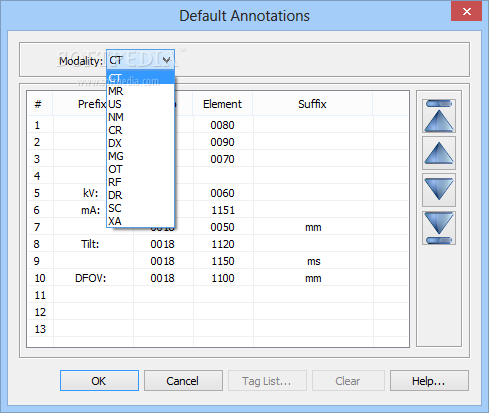489x413 pixels.
Task: Select group cell 0018 in row 8
Action: coord(162,244)
